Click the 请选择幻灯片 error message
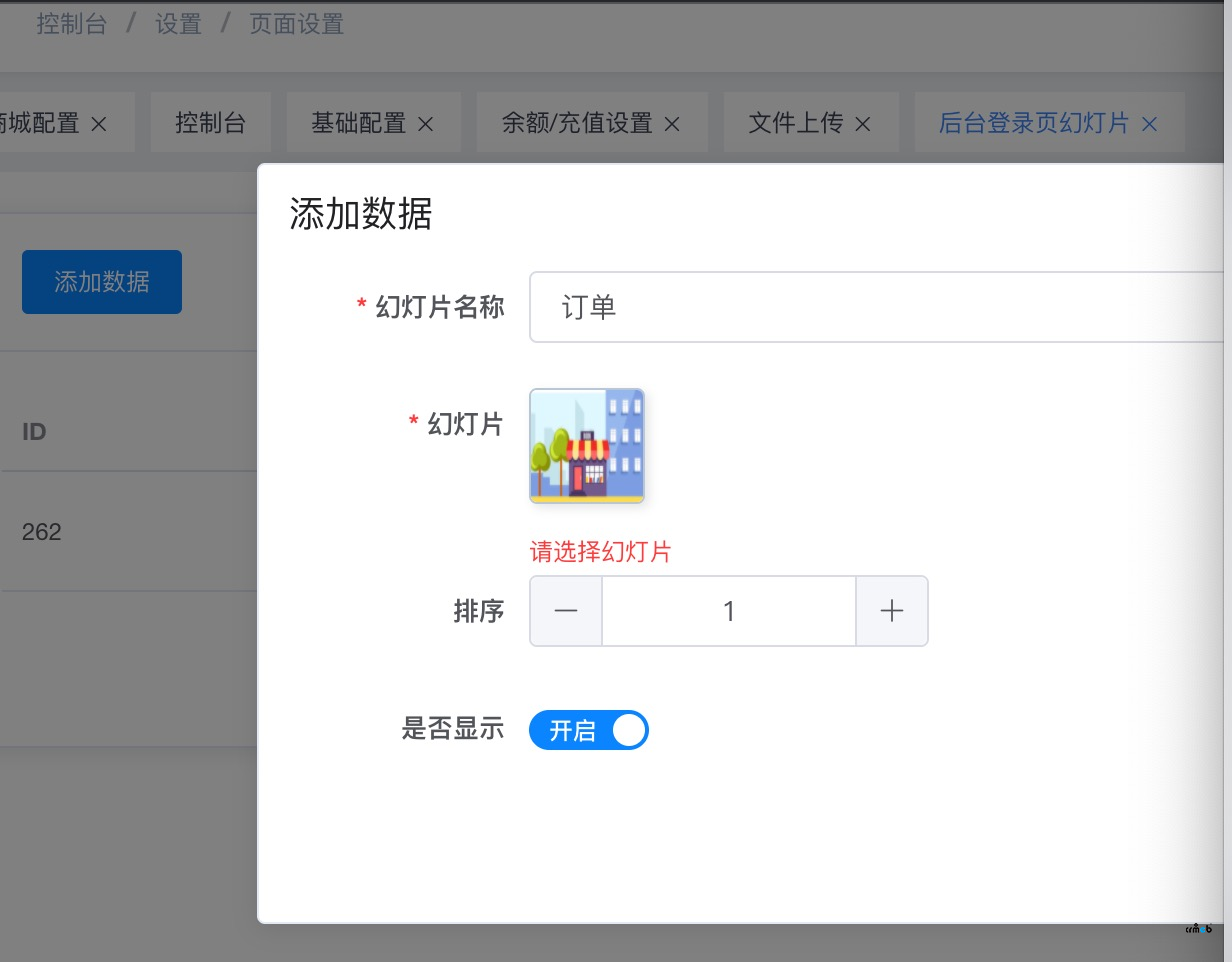Image resolution: width=1232 pixels, height=962 pixels. pyautogui.click(x=600, y=552)
